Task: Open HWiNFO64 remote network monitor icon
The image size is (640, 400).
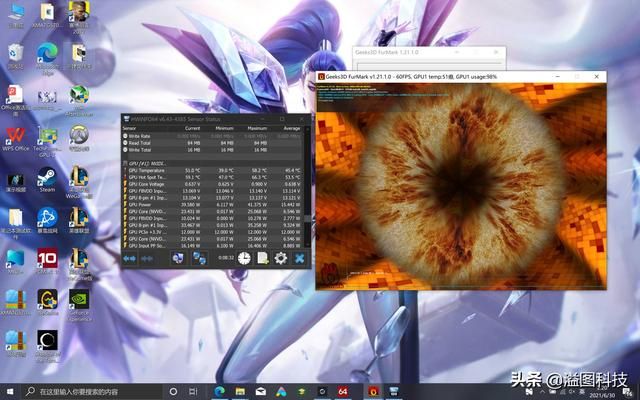Action: pos(178,258)
